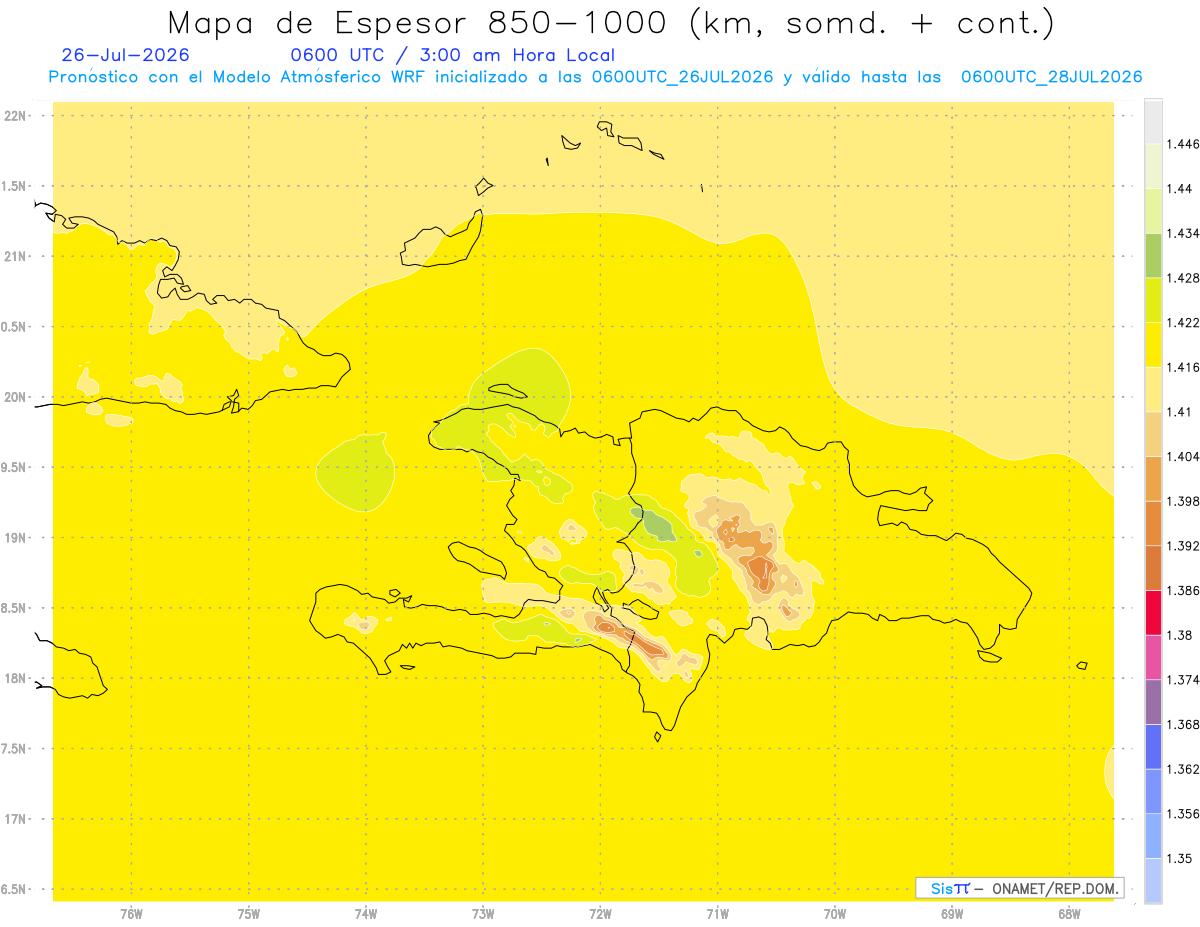Click the '68W' longitude label
Screen dimensions: 1200x927
tap(1069, 914)
